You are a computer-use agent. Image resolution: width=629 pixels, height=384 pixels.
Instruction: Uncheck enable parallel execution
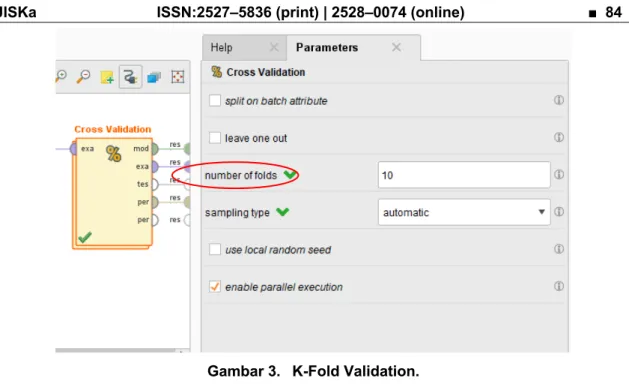(215, 286)
